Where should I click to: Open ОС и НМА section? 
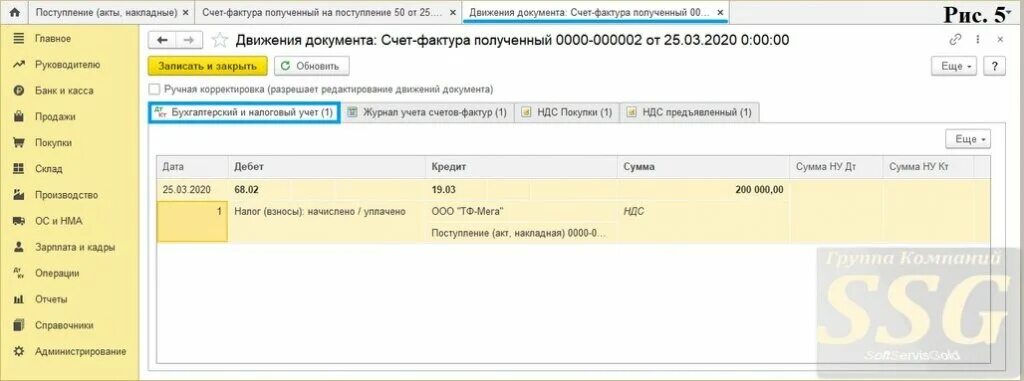59,221
